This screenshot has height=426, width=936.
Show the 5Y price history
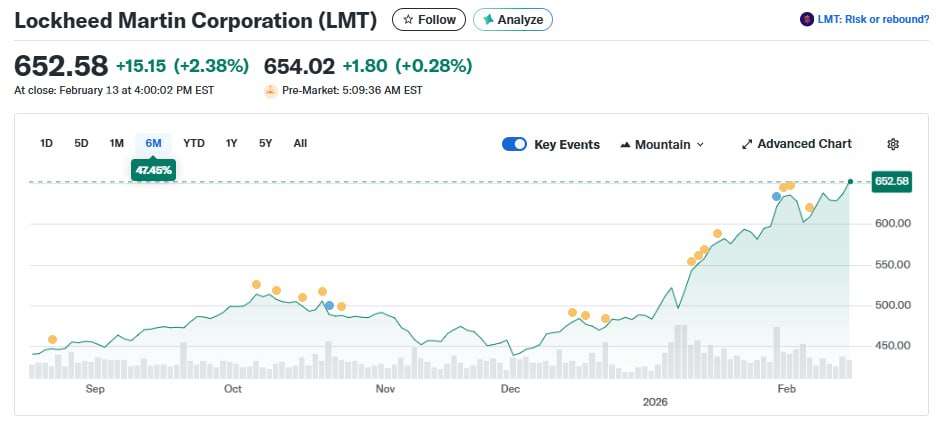(x=265, y=143)
